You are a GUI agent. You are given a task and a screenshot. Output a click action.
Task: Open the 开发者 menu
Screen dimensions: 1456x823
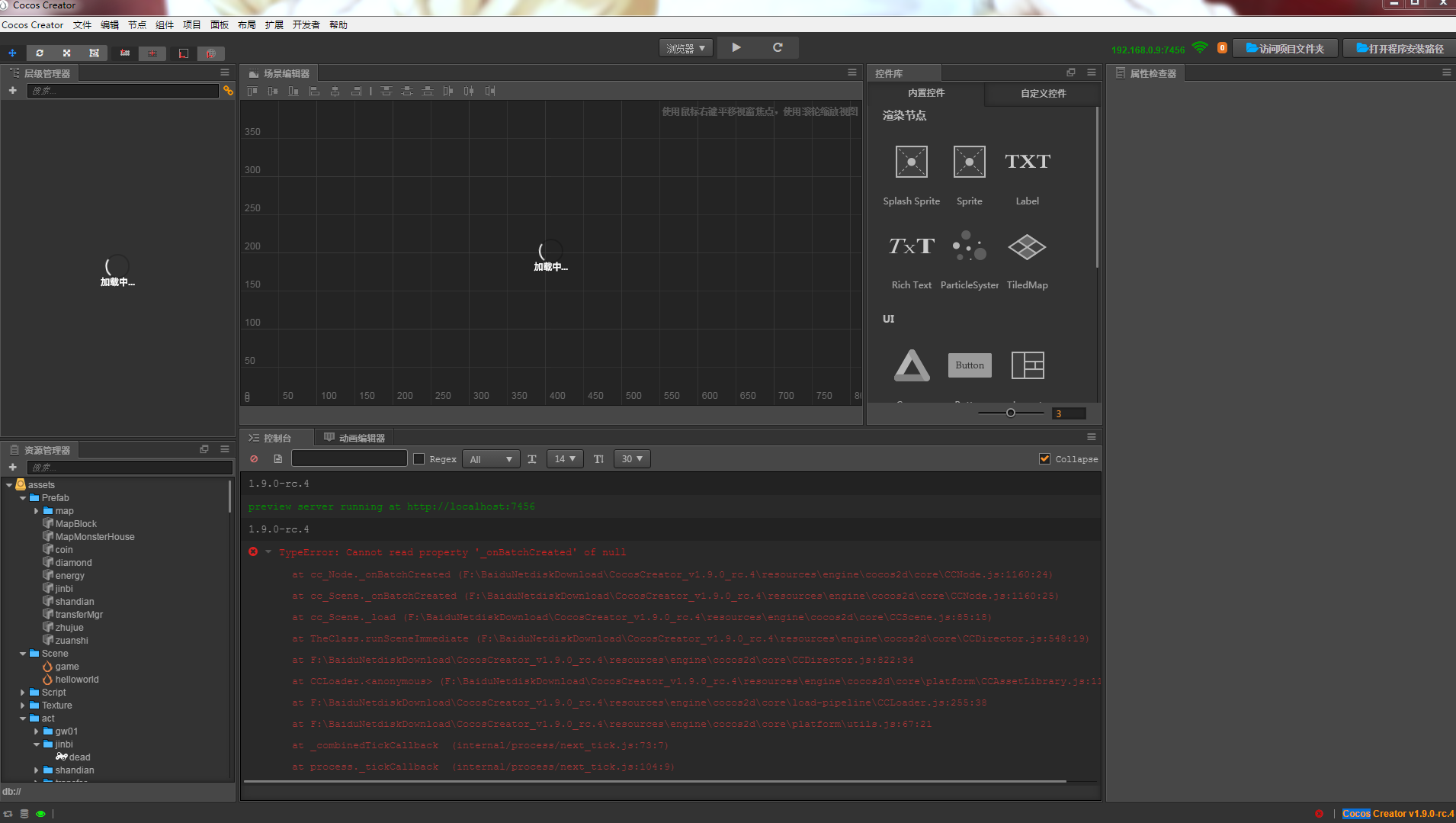pos(306,25)
